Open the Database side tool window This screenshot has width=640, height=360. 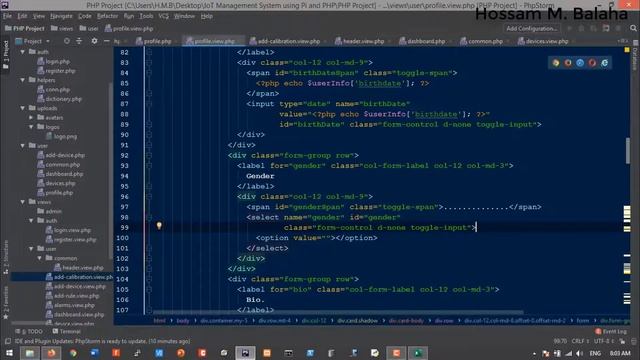pyautogui.click(x=635, y=57)
